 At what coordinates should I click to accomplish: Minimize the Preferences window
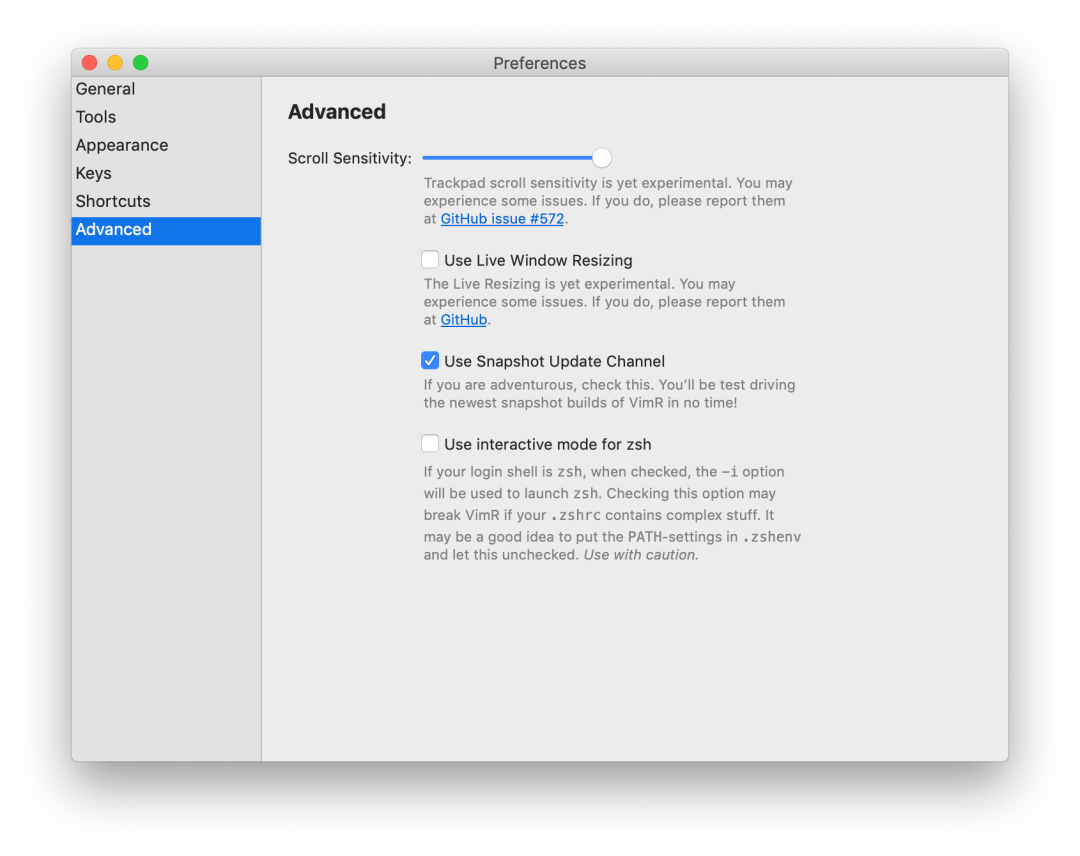(x=115, y=63)
